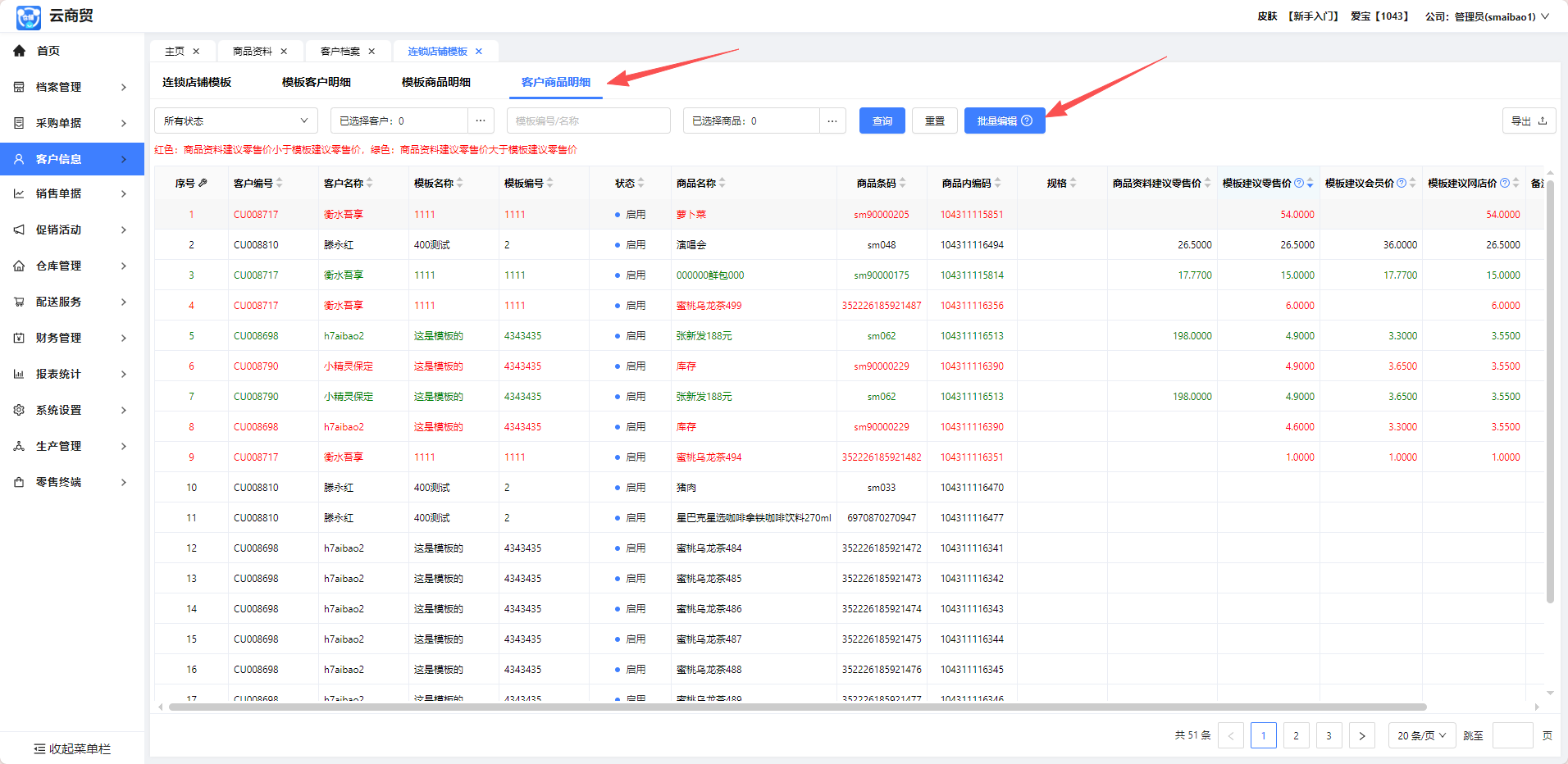Open product picker beside 已选择商品
1568x764 pixels.
pyautogui.click(x=832, y=121)
